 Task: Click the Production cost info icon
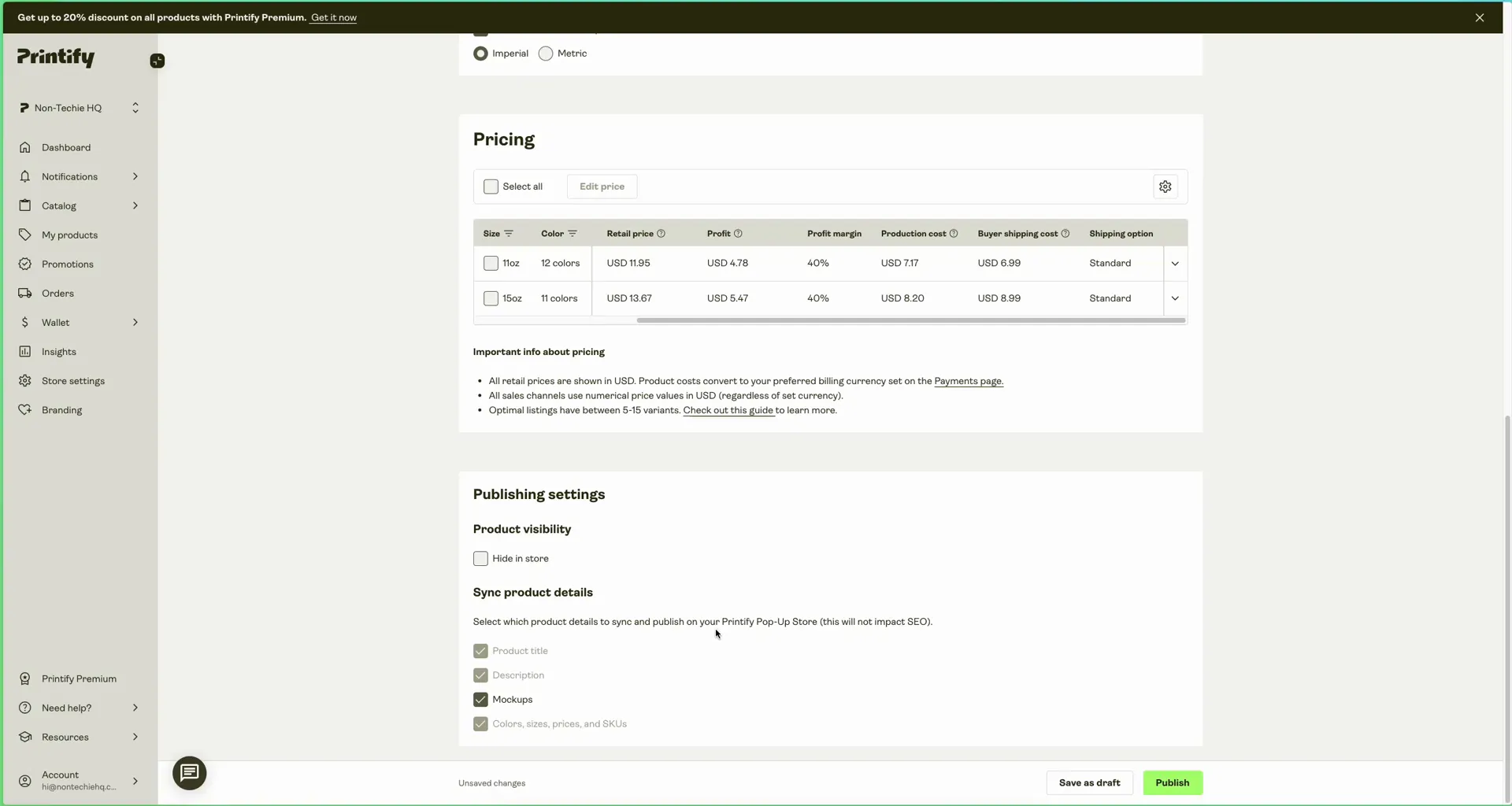pos(954,234)
